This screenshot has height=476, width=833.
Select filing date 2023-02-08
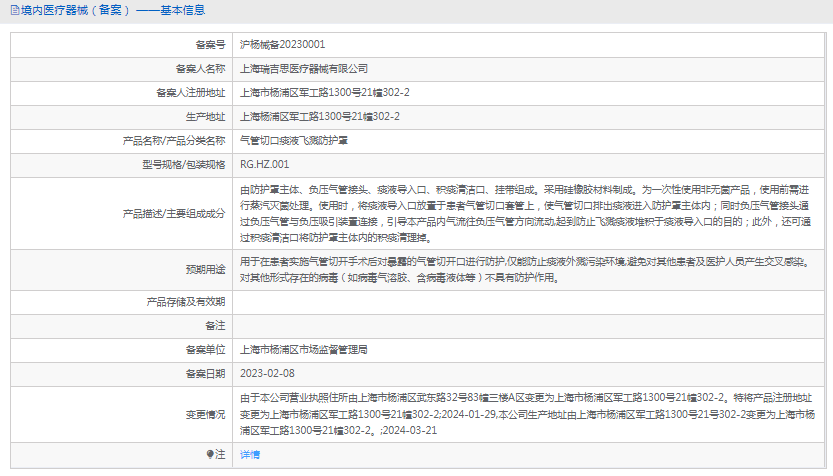click(267, 373)
